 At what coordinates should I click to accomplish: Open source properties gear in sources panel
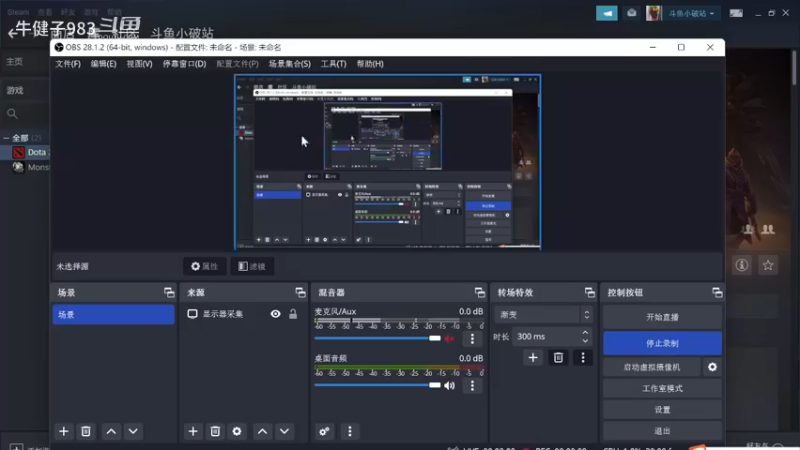(x=237, y=431)
